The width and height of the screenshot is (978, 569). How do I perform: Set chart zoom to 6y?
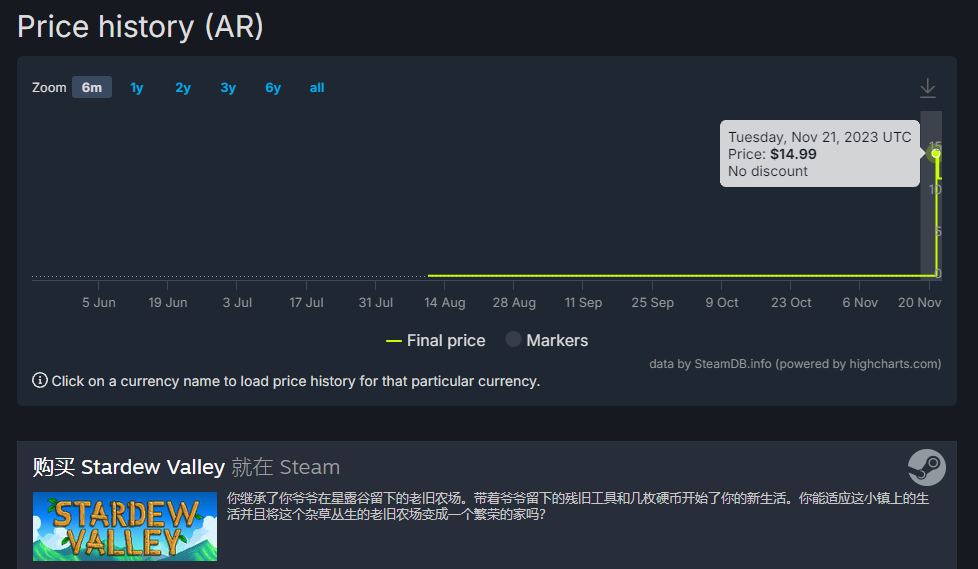[x=273, y=87]
